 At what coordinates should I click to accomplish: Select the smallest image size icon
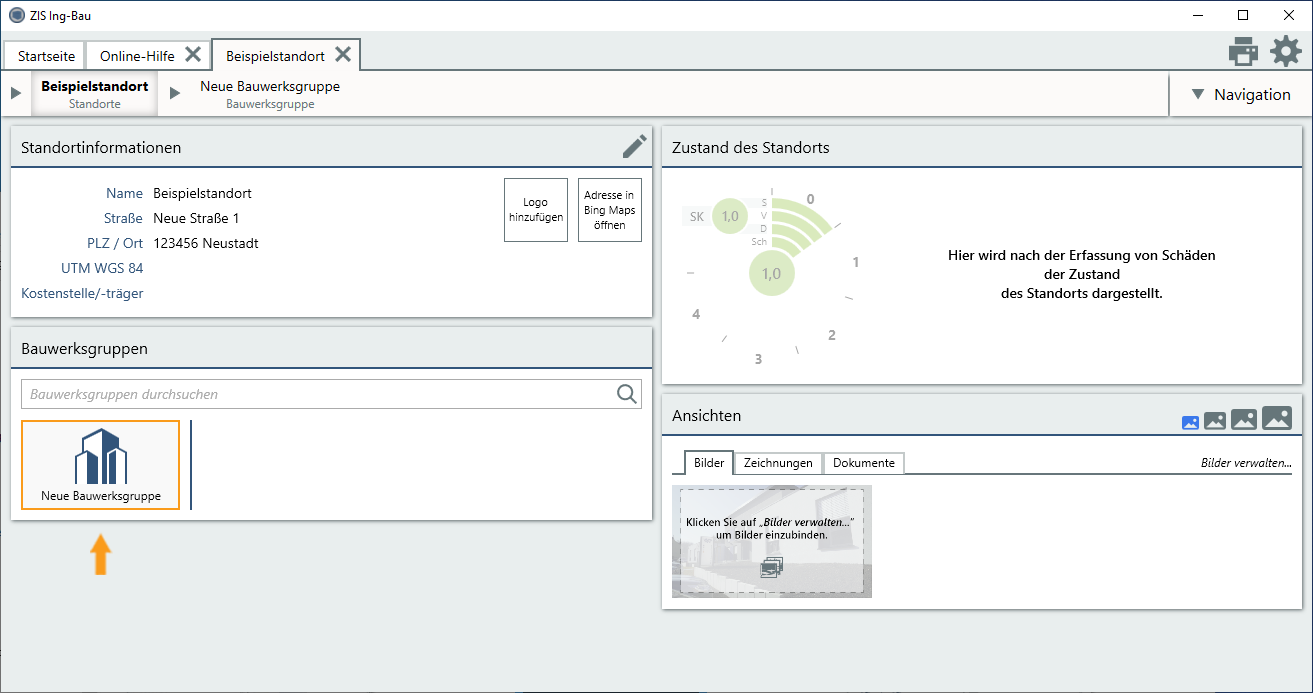pyautogui.click(x=1190, y=423)
